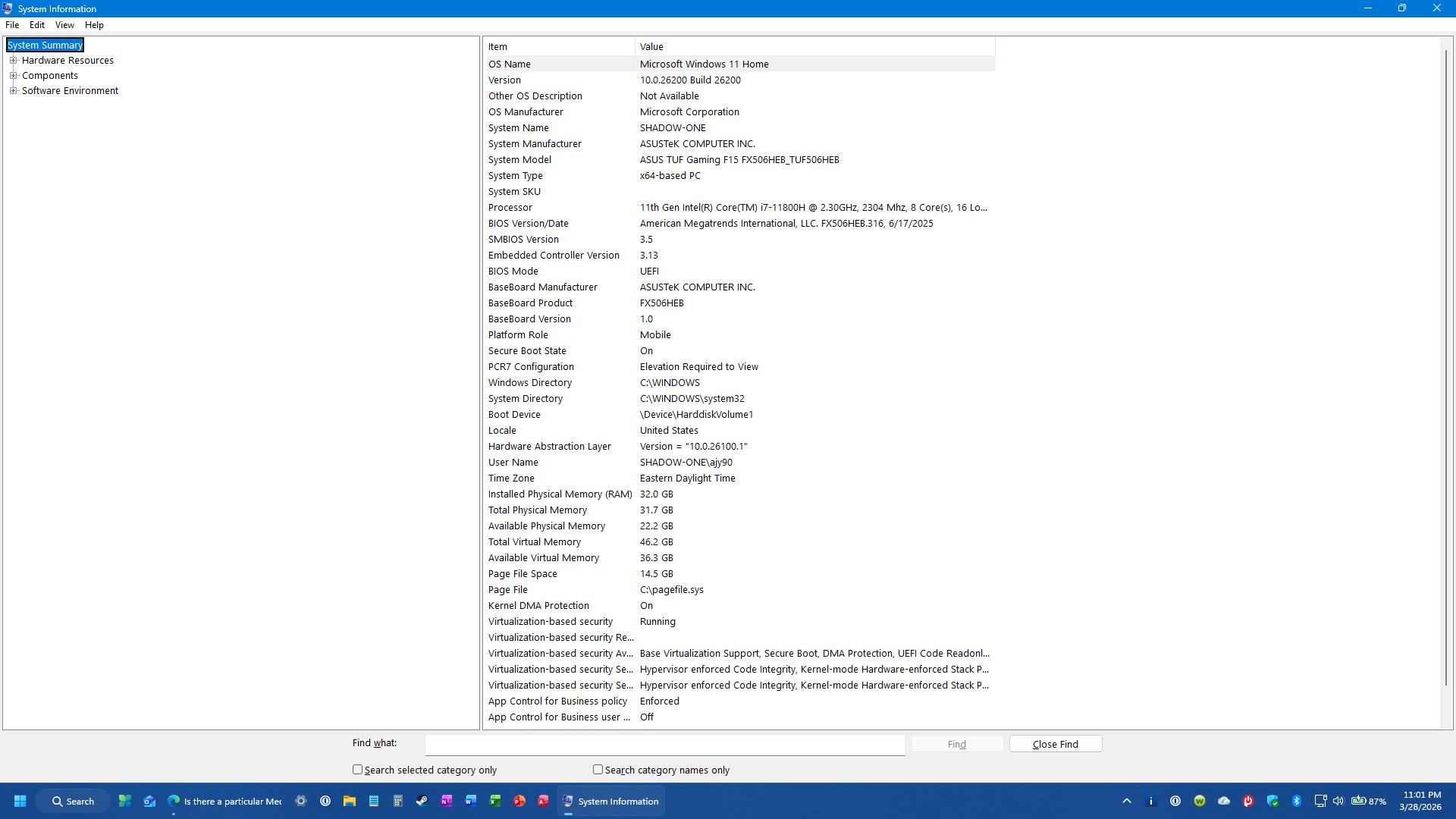The width and height of the screenshot is (1456, 819).
Task: Click the Find button
Action: click(957, 744)
